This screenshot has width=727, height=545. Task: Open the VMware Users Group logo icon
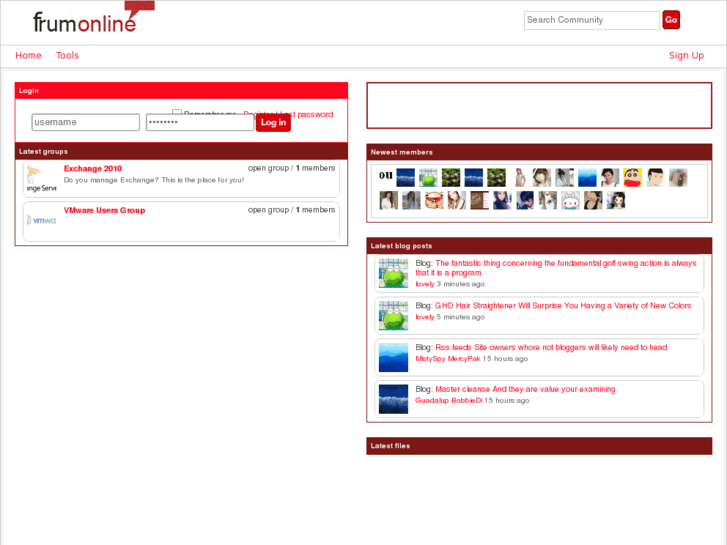[x=42, y=220]
